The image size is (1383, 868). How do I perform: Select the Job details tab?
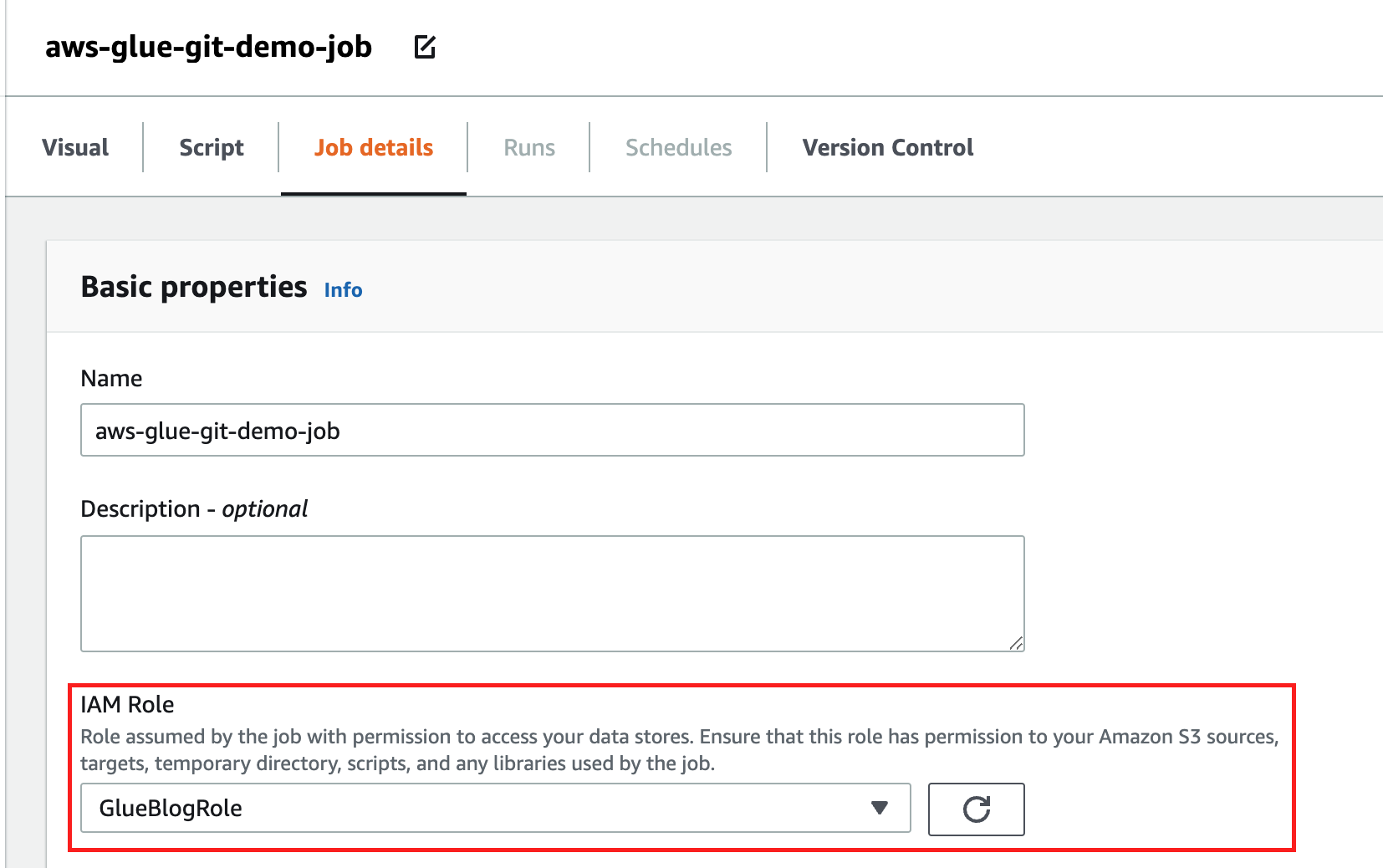374,147
